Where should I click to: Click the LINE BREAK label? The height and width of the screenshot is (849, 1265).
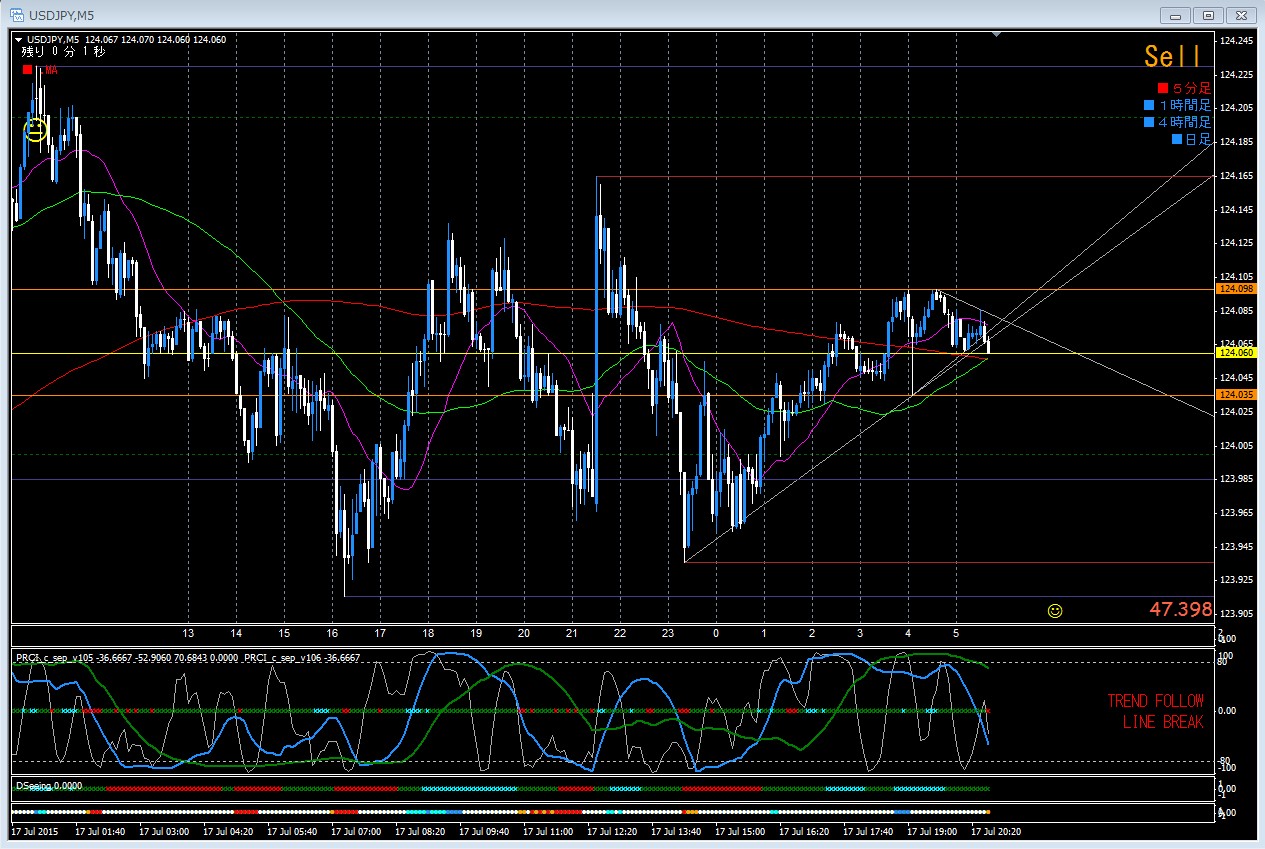pos(1163,722)
